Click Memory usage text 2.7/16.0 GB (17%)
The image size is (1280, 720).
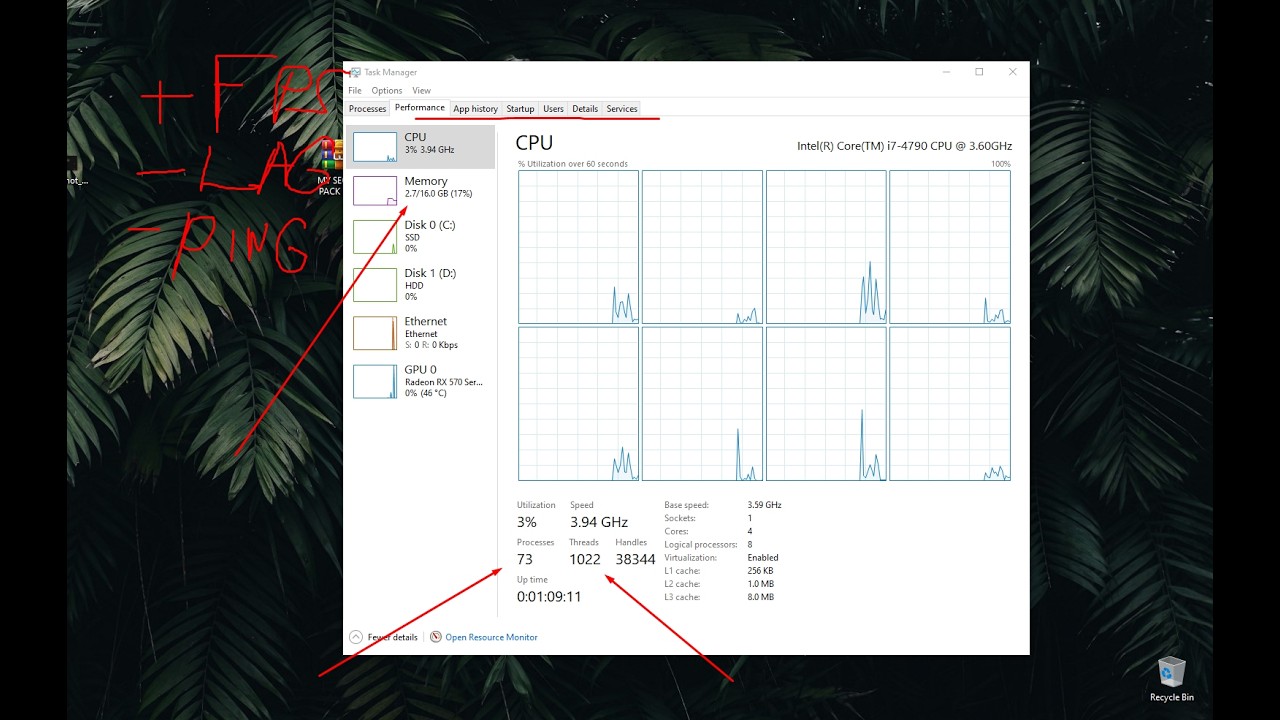438,194
